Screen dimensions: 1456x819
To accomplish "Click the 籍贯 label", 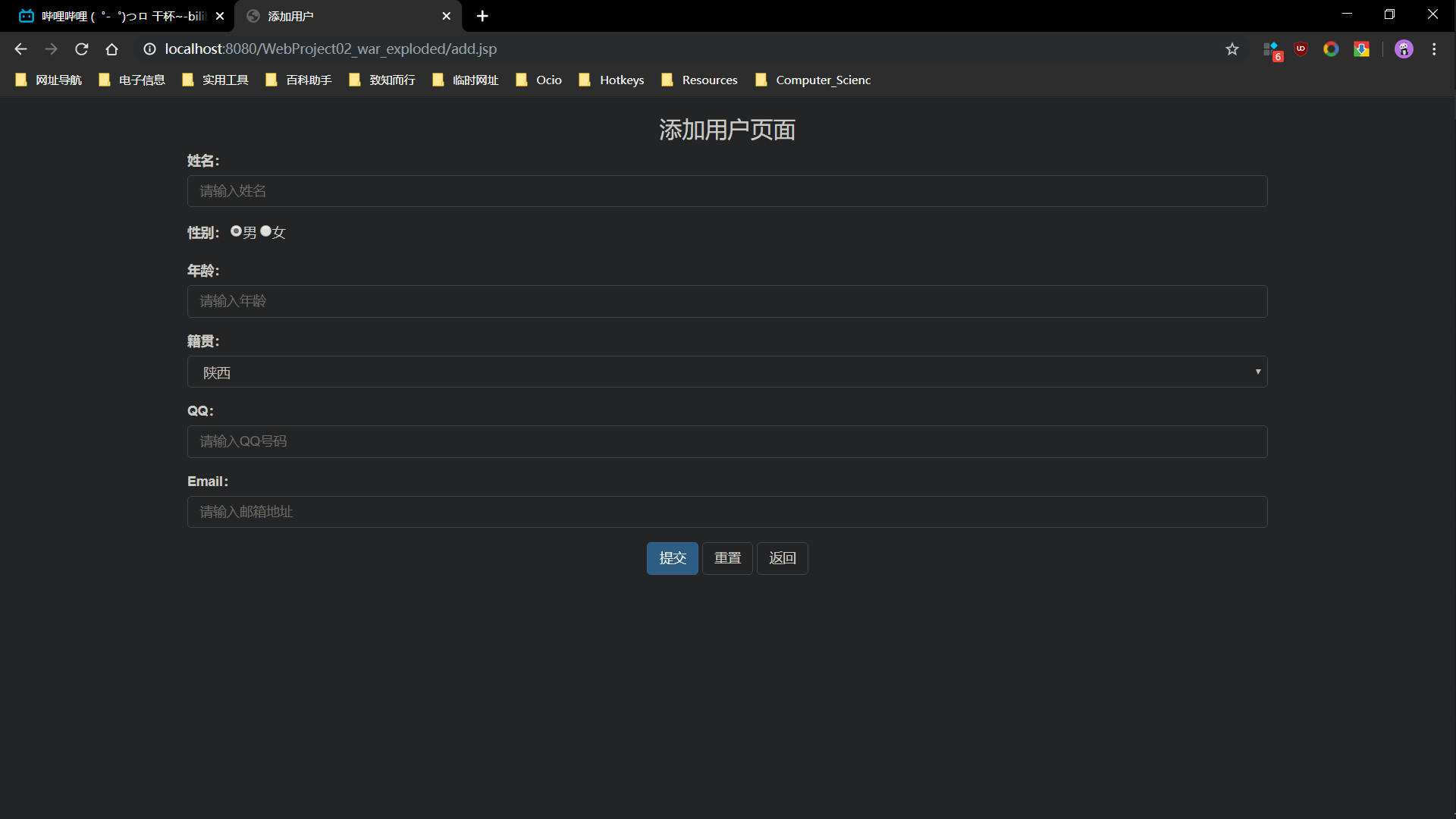I will click(203, 341).
